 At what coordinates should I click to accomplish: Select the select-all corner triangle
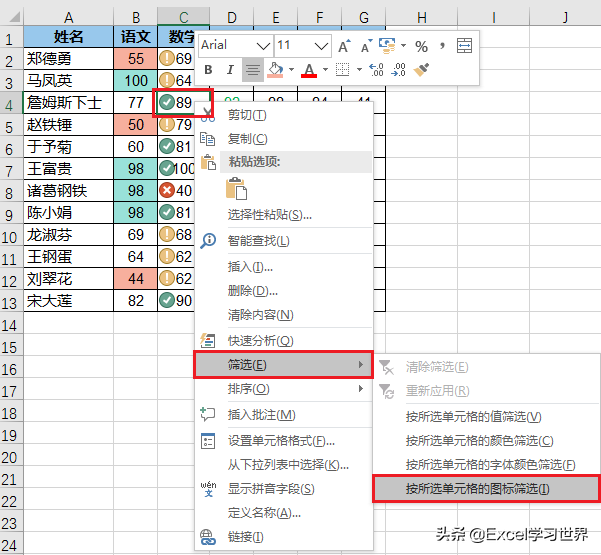tap(15, 17)
